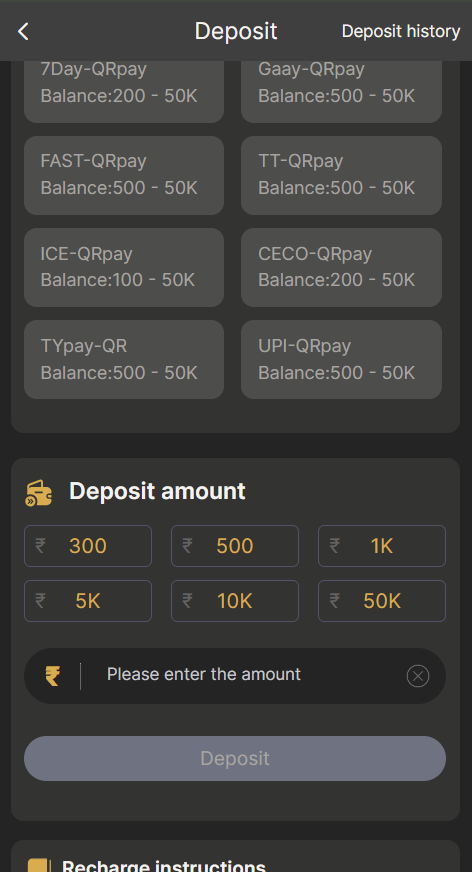This screenshot has width=472, height=872.
Task: Click the wallet icon beside Deposit amount
Action: [39, 492]
